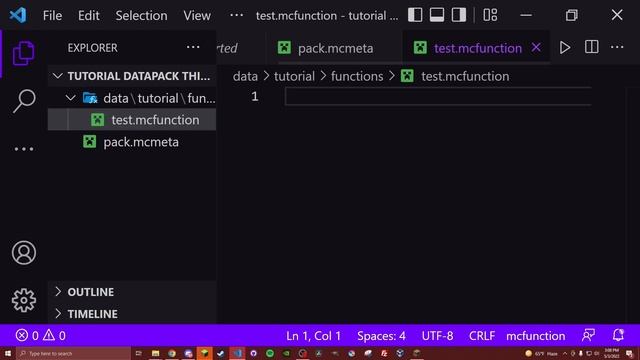Select encoding UTF-8 in status bar
The width and height of the screenshot is (640, 360).
click(437, 336)
